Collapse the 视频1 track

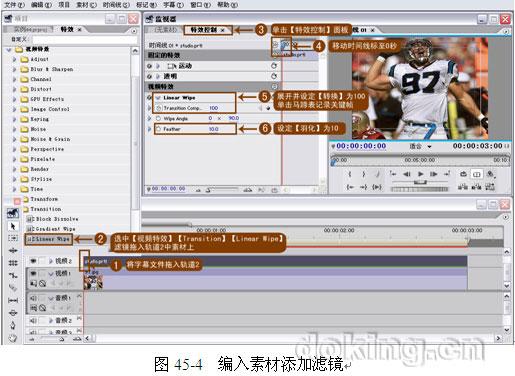[x=51, y=273]
